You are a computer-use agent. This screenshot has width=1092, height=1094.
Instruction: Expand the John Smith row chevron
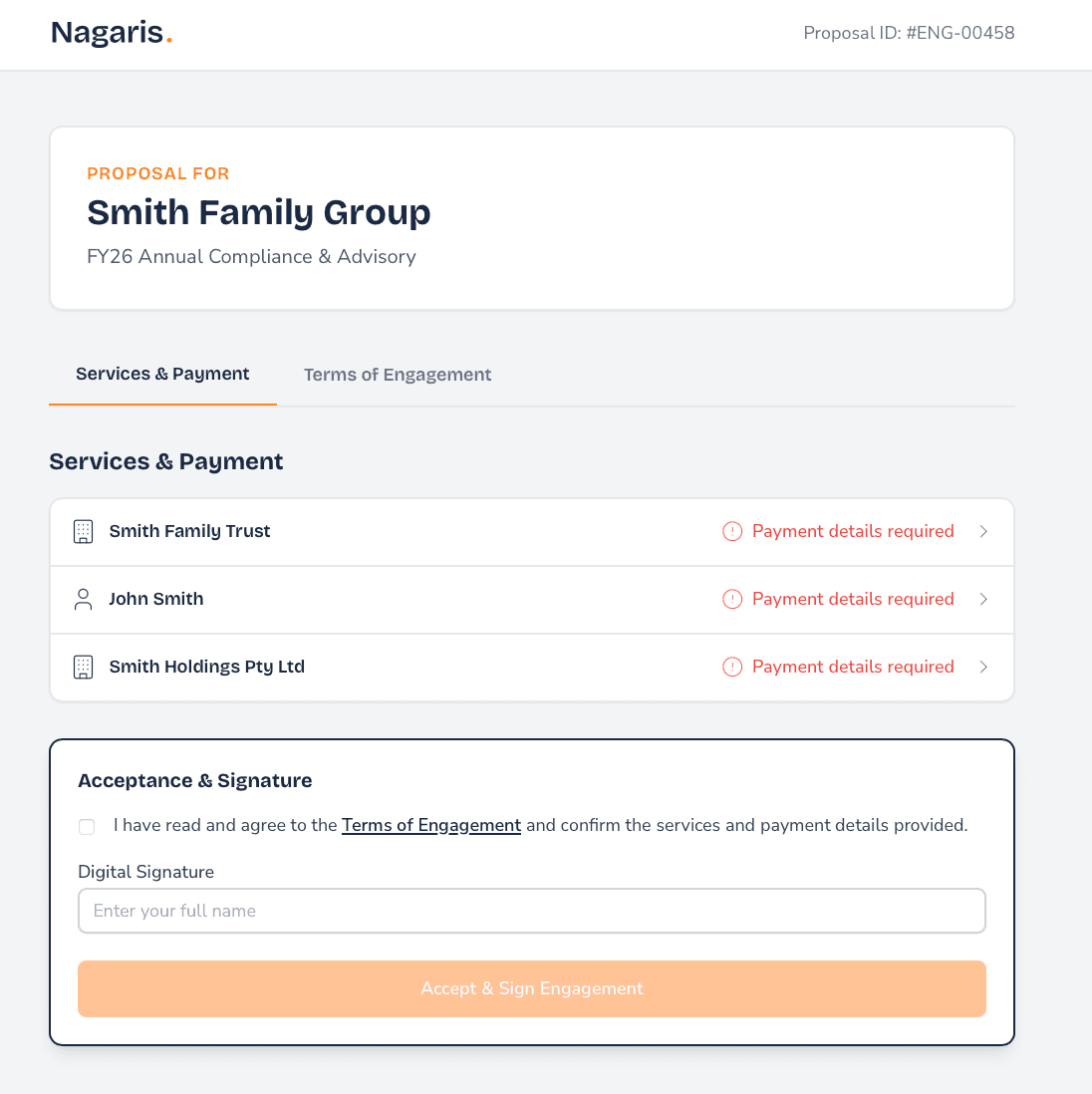[x=983, y=599]
